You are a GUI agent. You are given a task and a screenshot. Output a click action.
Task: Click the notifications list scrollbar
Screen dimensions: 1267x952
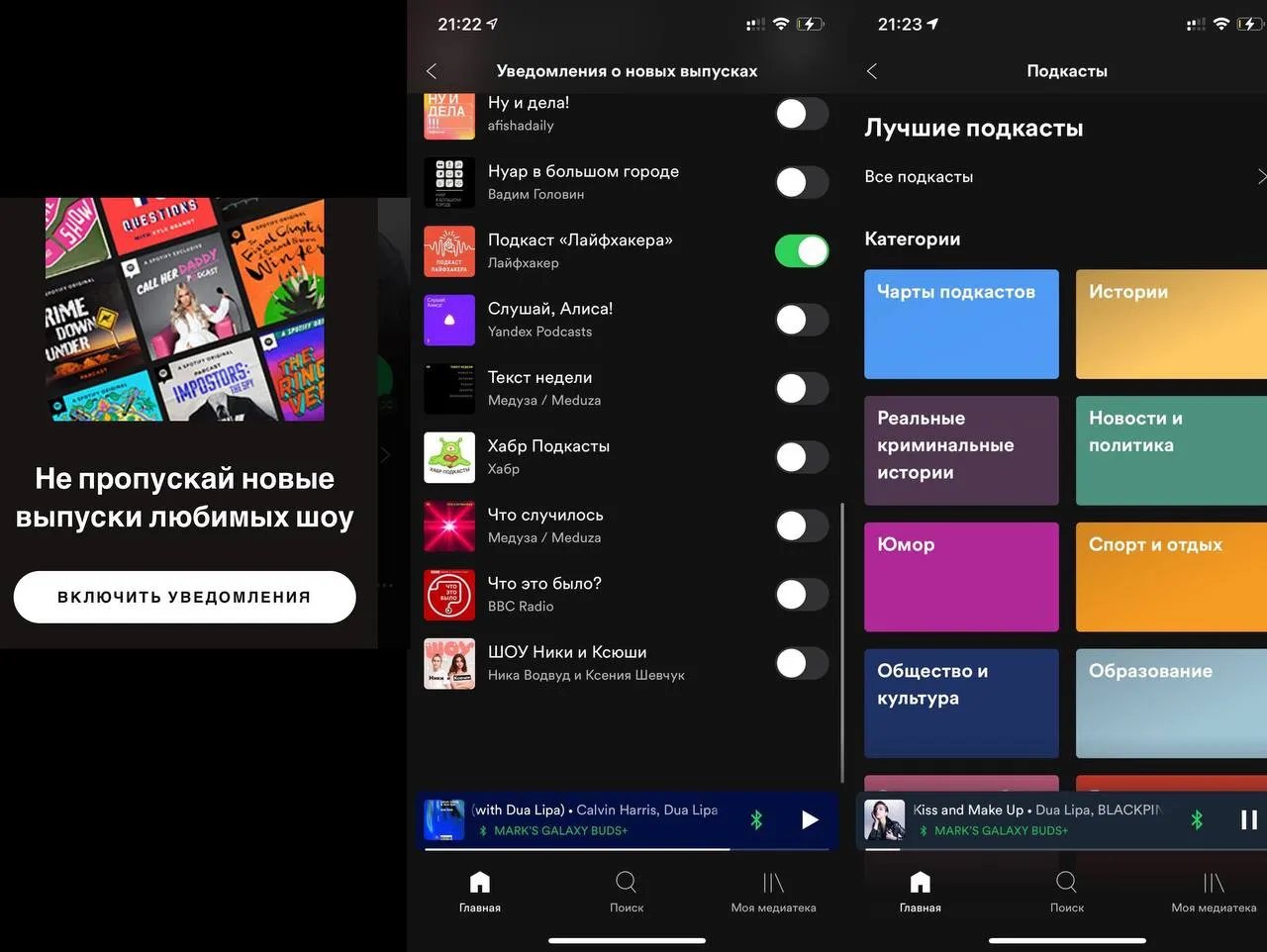pos(842,641)
